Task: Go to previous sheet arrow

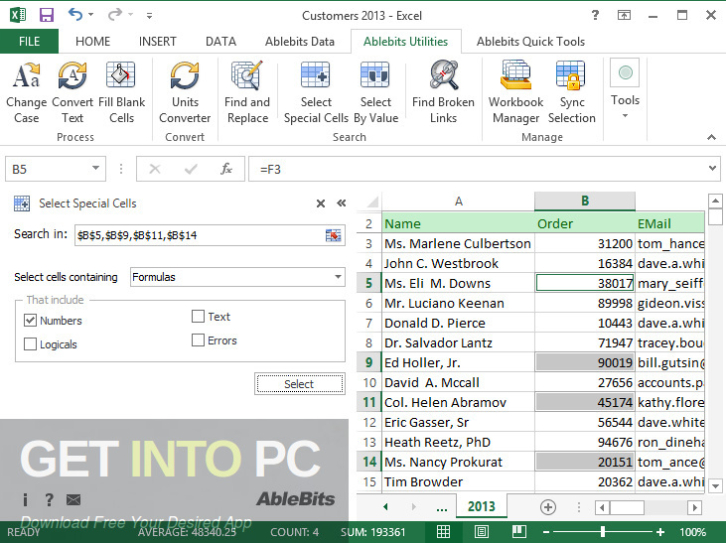Action: point(385,507)
